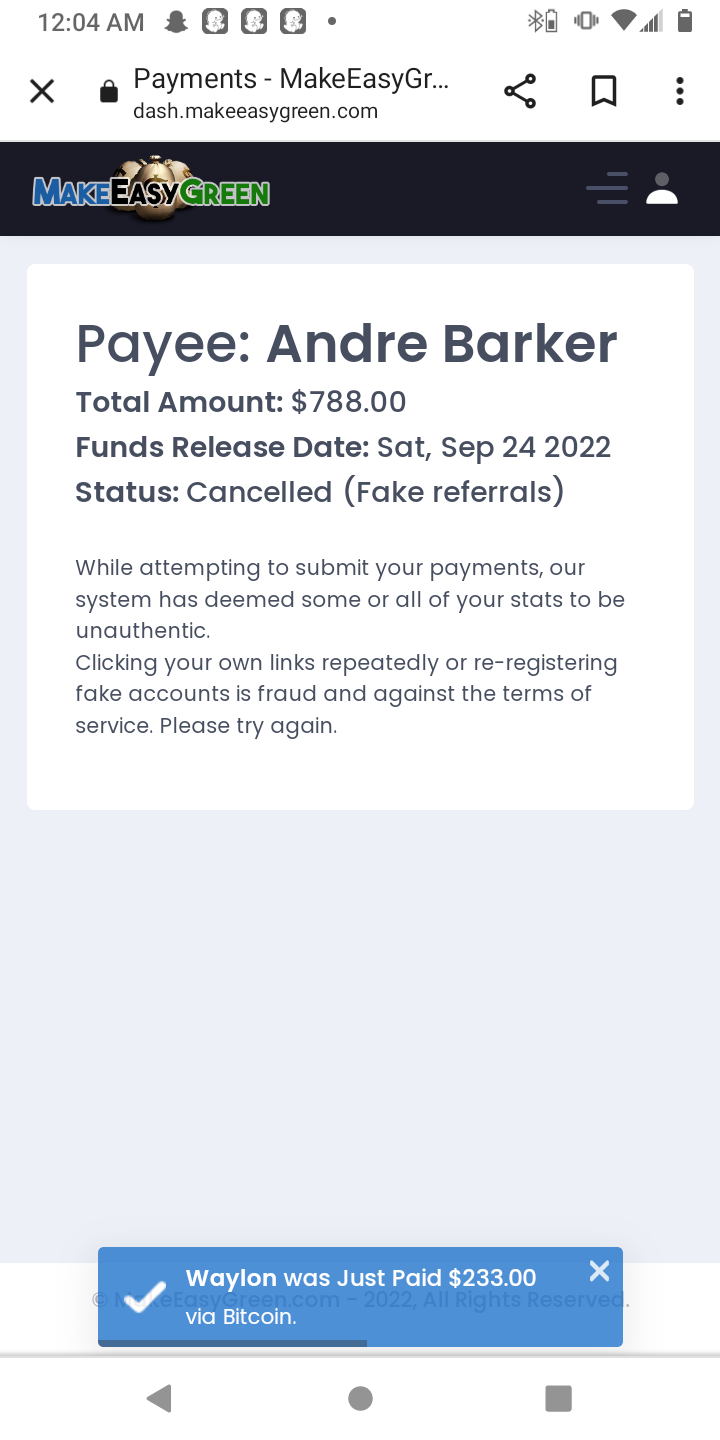Go back with Android back button
Viewport: 720px width, 1440px height.
click(x=159, y=1398)
